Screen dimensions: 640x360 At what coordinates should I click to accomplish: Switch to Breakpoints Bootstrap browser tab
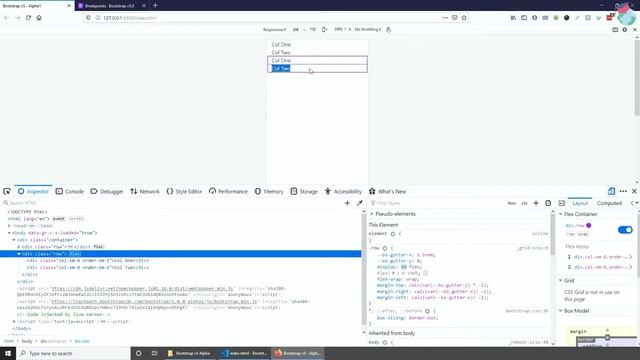(109, 6)
